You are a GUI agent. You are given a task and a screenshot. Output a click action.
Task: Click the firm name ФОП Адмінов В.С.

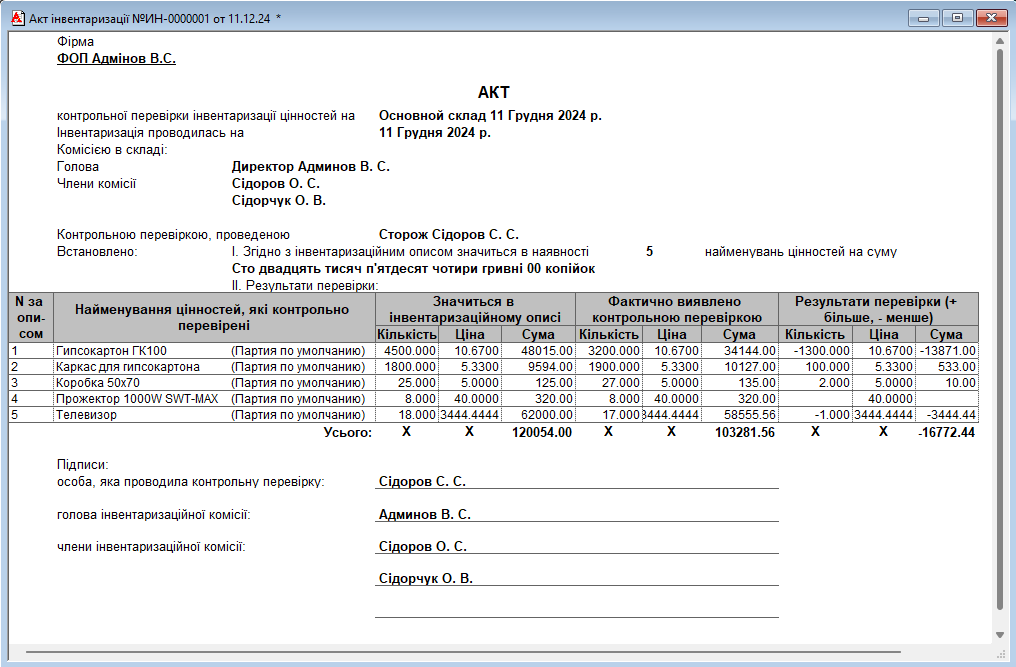click(116, 58)
